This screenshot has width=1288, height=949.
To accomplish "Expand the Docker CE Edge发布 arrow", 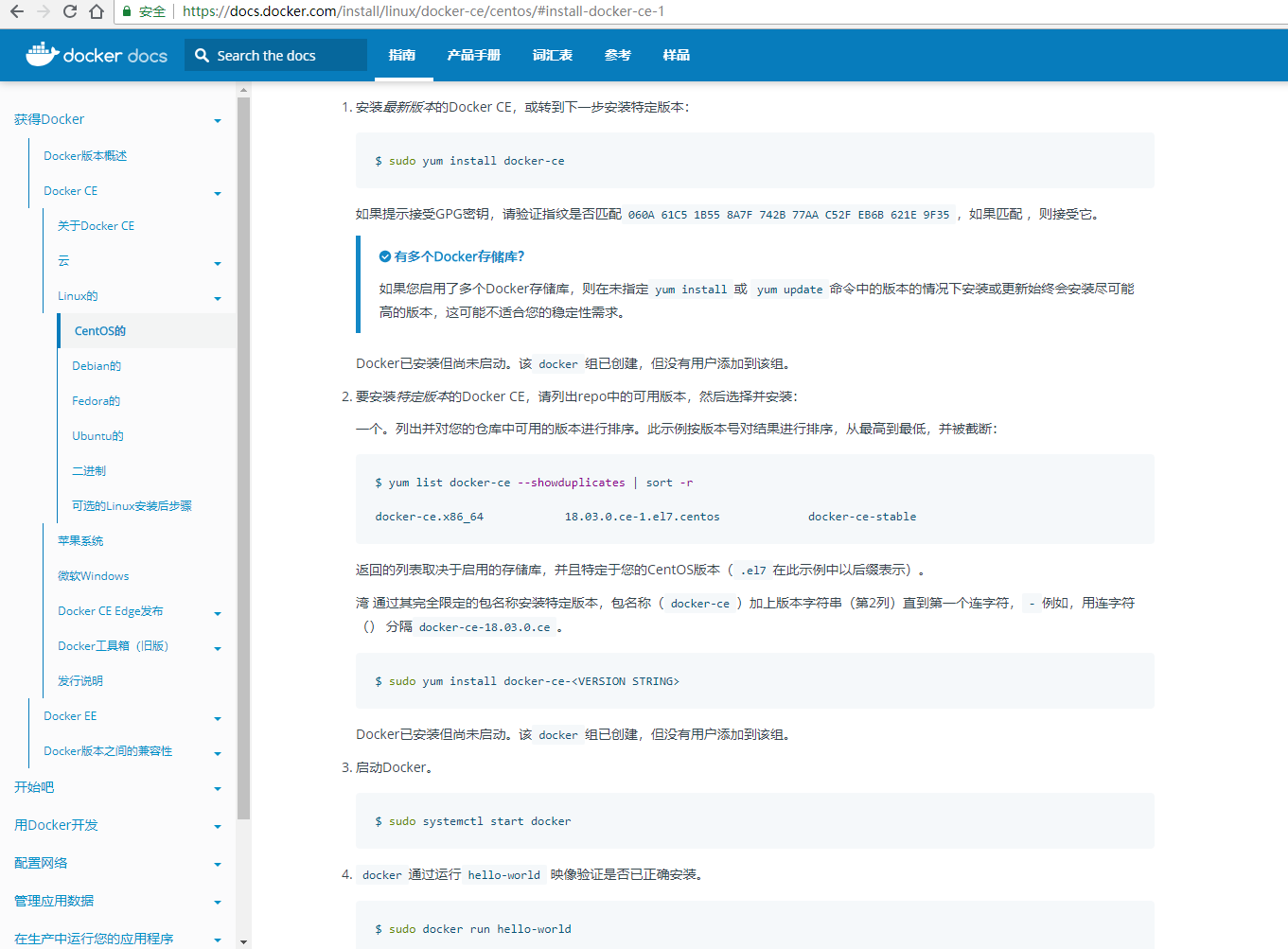I will (x=218, y=613).
